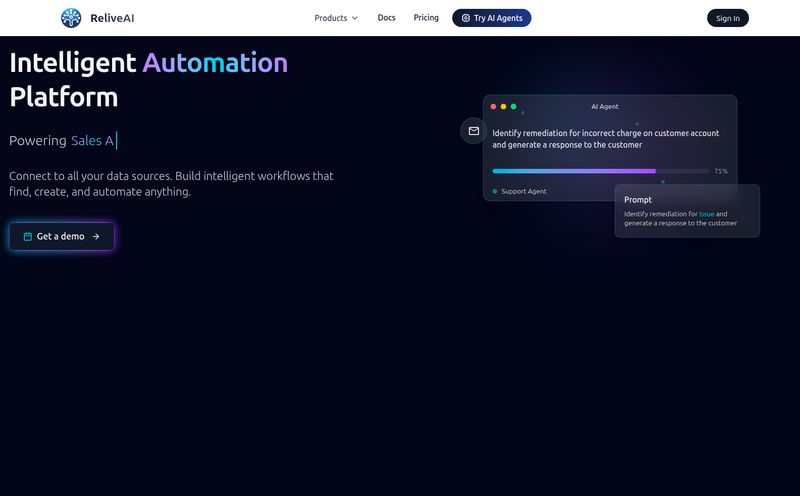Click the ReliveAI logo icon
This screenshot has width=800, height=496.
pos(71,18)
